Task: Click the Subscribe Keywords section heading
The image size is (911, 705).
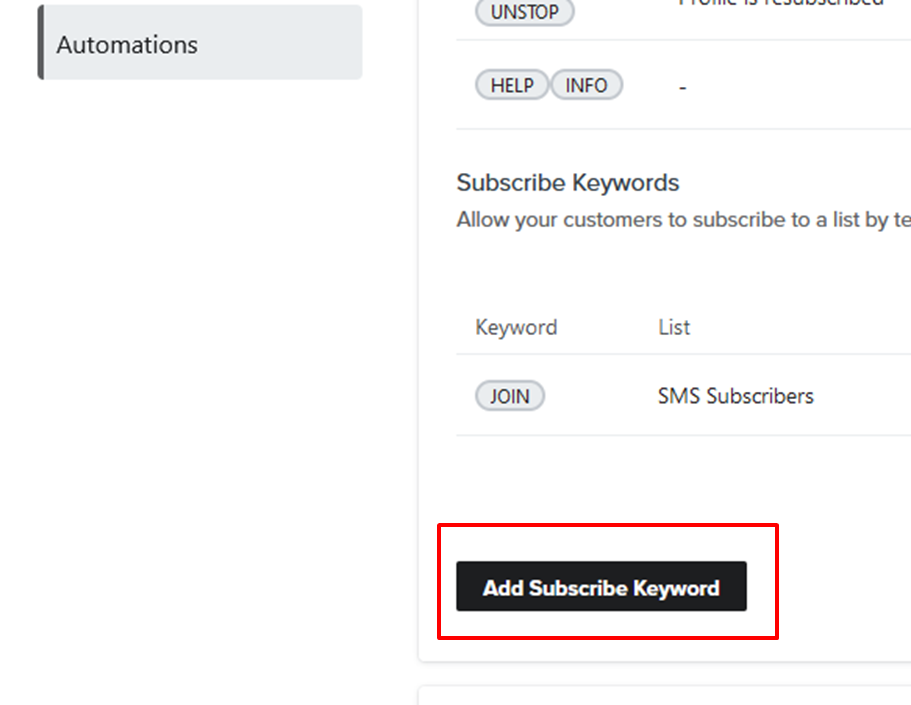Action: (567, 183)
